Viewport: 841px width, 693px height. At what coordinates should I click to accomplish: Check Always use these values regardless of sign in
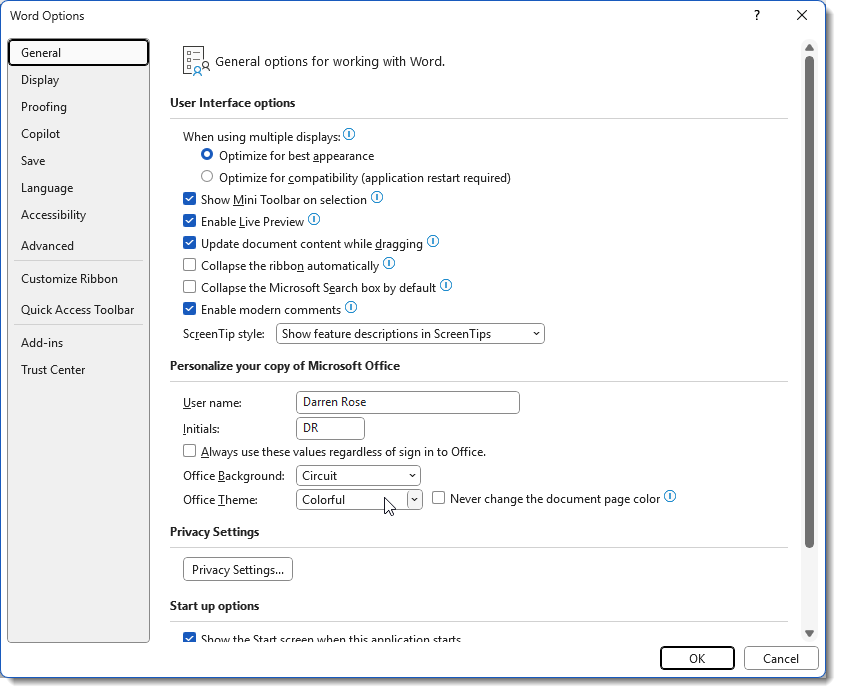[189, 451]
